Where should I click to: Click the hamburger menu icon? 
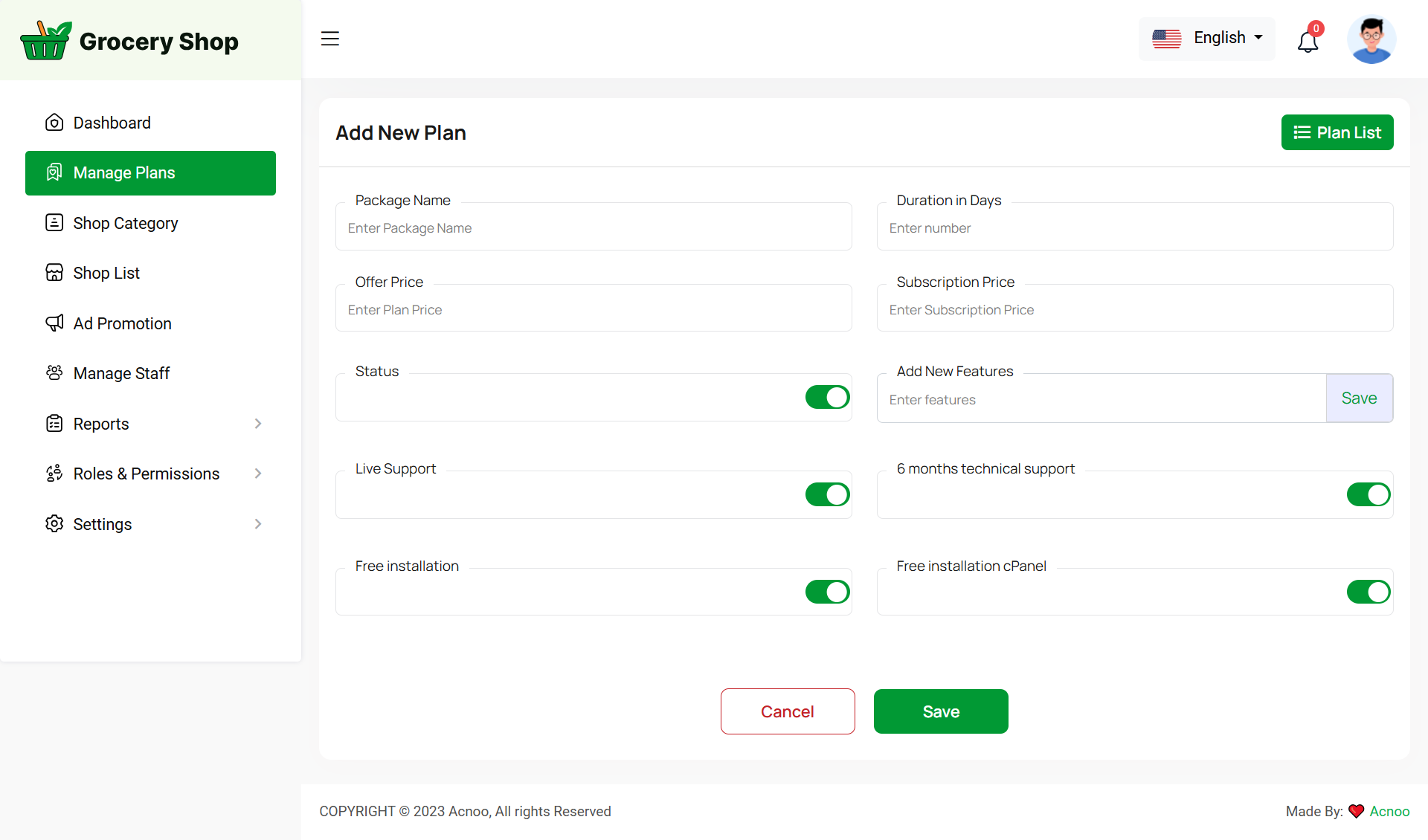pyautogui.click(x=329, y=39)
